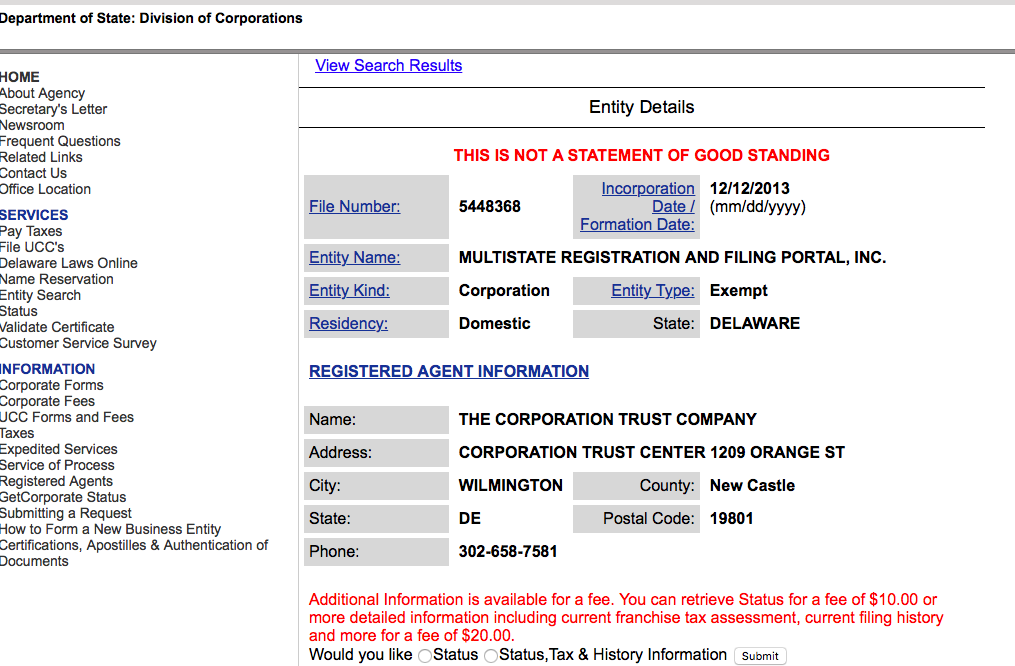
Task: Click the Entity Name label link
Action: [x=354, y=258]
